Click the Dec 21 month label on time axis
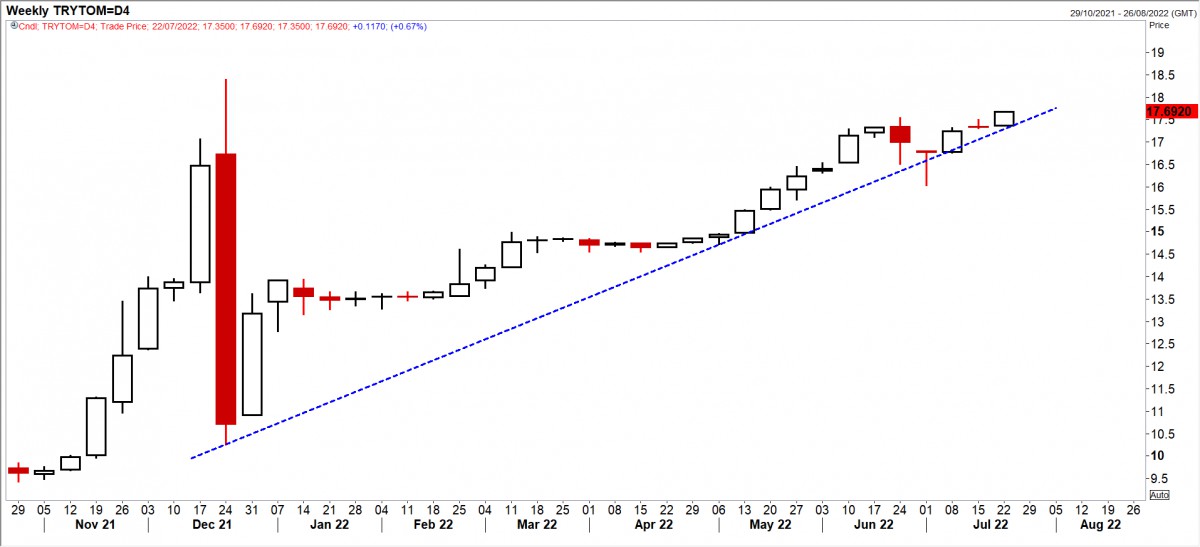Image resolution: width=1200 pixels, height=547 pixels. 213,524
